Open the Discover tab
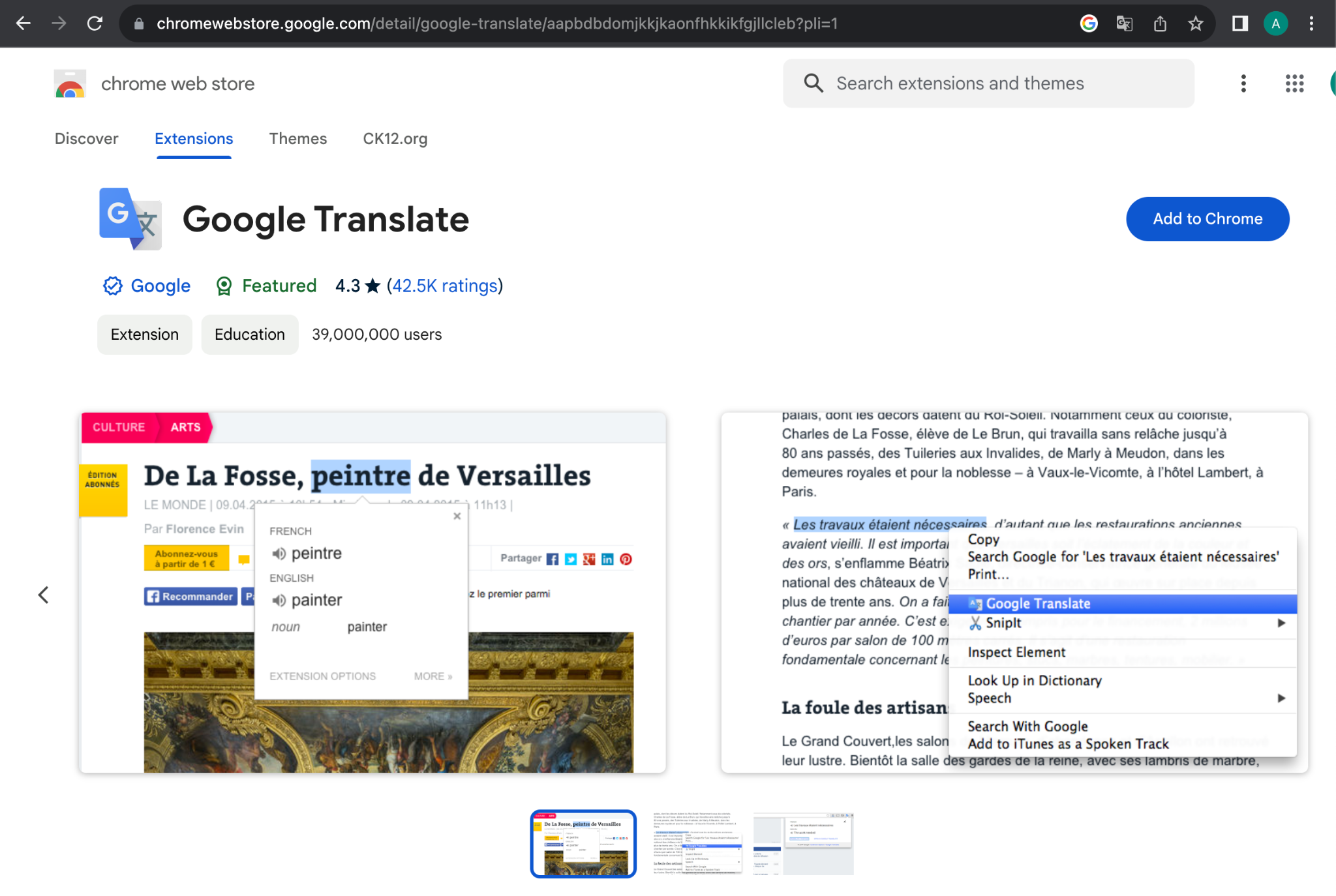This screenshot has height=896, width=1336. pyautogui.click(x=87, y=139)
